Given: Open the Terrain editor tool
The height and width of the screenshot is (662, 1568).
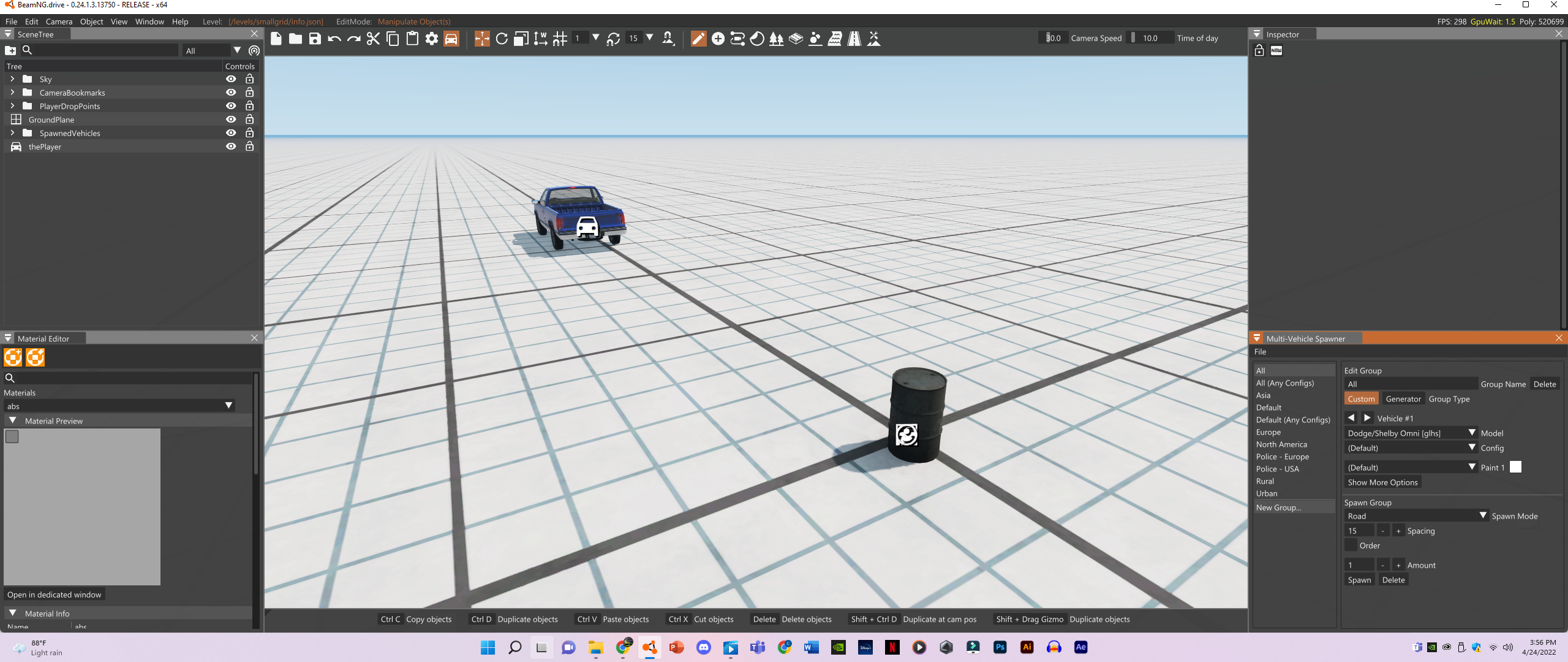Looking at the screenshot, I should 874,39.
